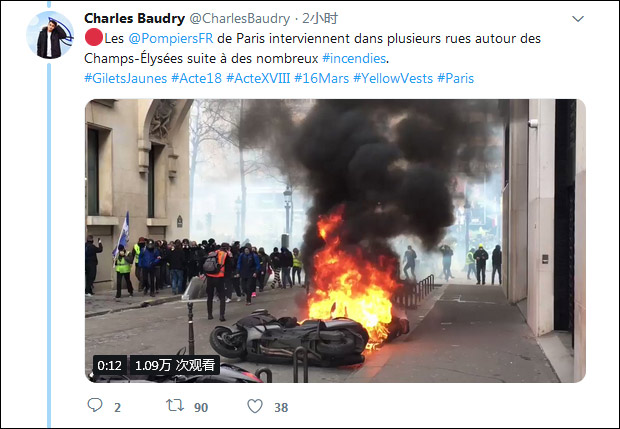Click the 0:12 video duration badge
This screenshot has width=620, height=429.
[110, 365]
